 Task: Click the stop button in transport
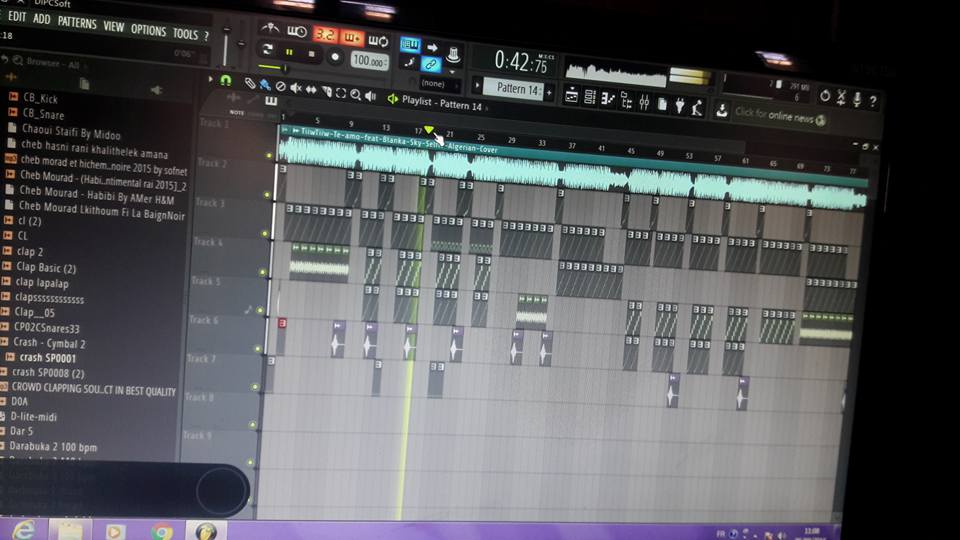point(311,55)
